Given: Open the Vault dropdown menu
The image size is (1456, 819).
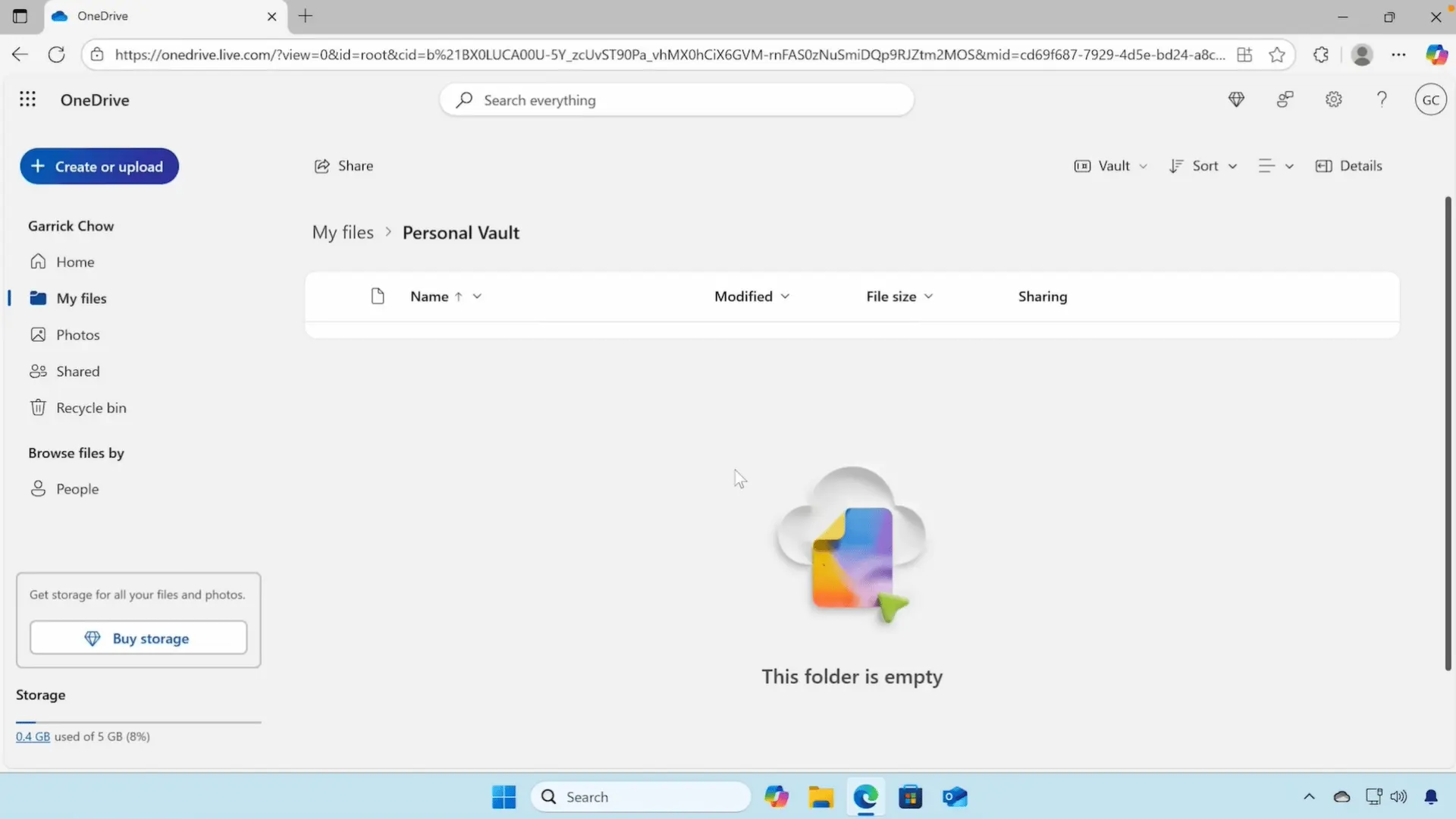Looking at the screenshot, I should (1110, 166).
